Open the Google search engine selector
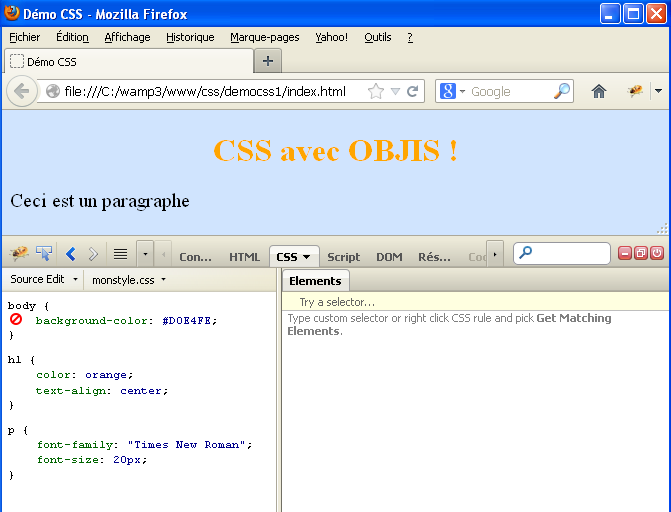 click(x=451, y=91)
